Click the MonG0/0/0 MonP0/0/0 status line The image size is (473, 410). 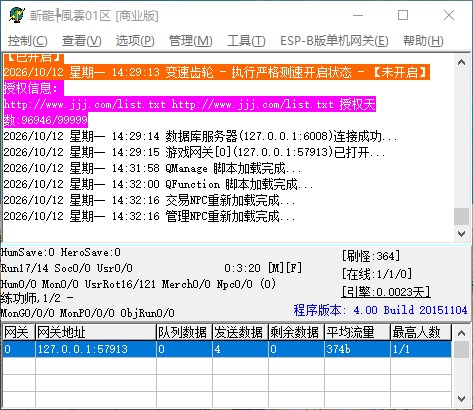tap(87, 313)
